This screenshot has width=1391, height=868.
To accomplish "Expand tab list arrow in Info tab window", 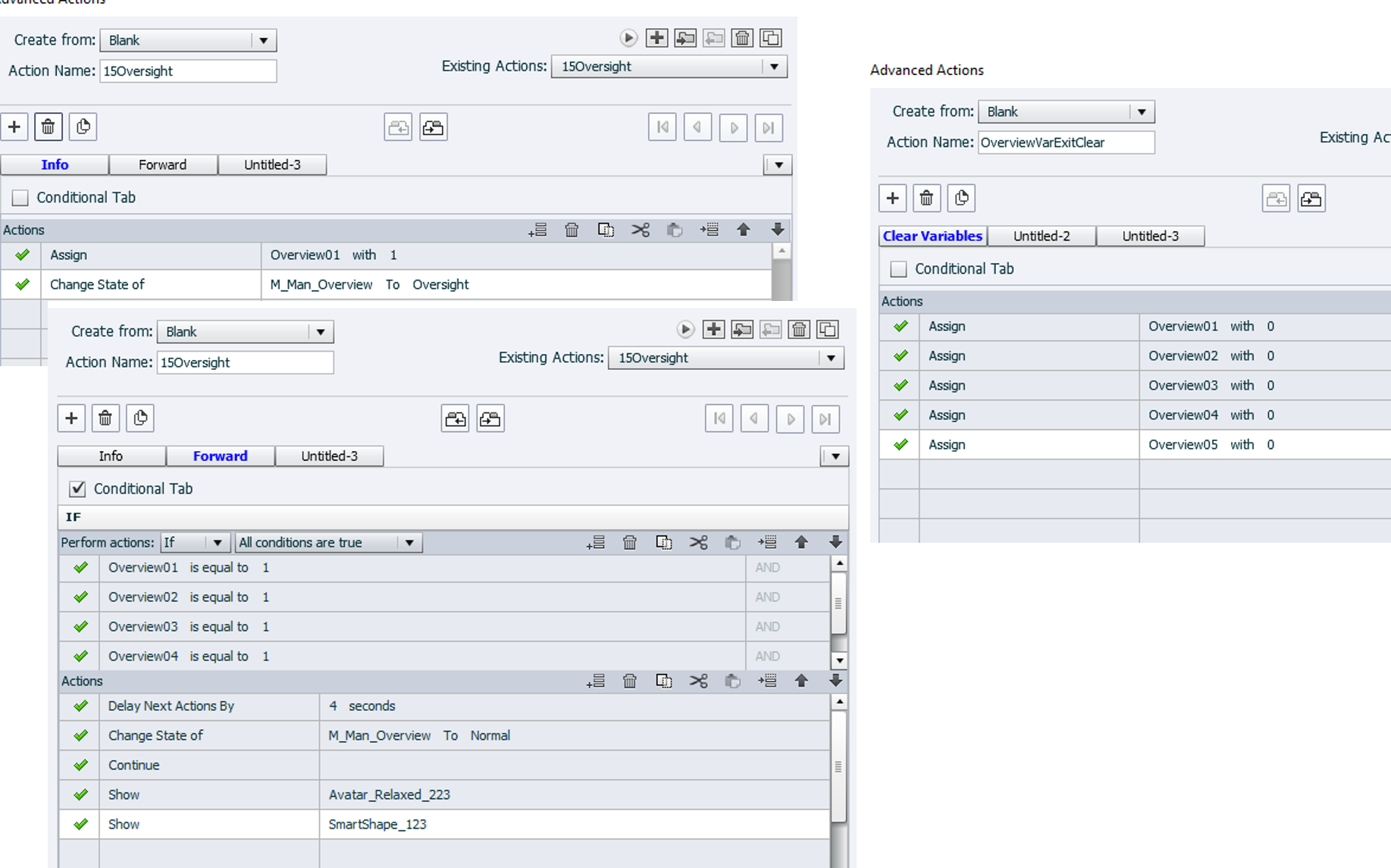I will 779,165.
